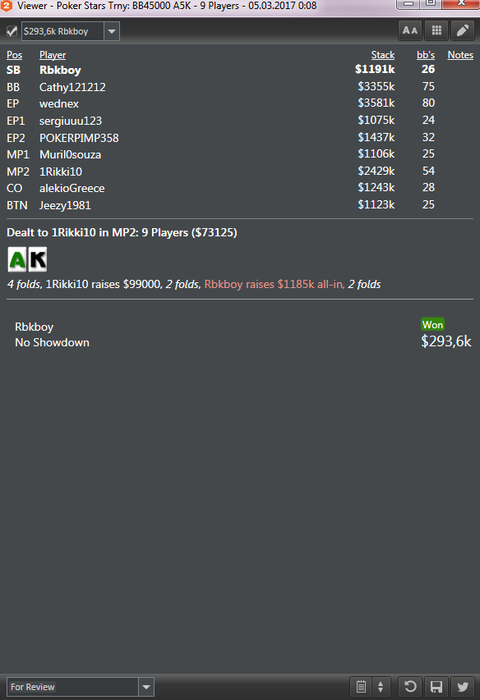Click the floppy disk save icon

(436, 687)
